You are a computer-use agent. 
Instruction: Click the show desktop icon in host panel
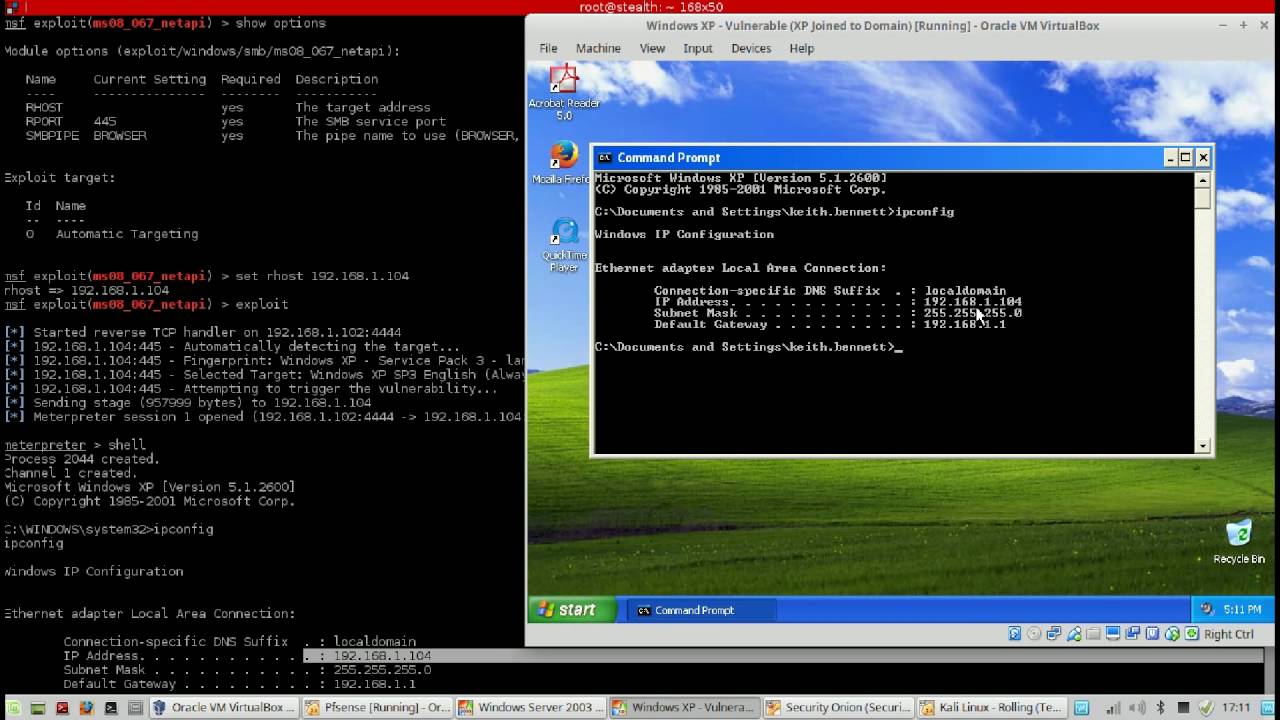38,707
